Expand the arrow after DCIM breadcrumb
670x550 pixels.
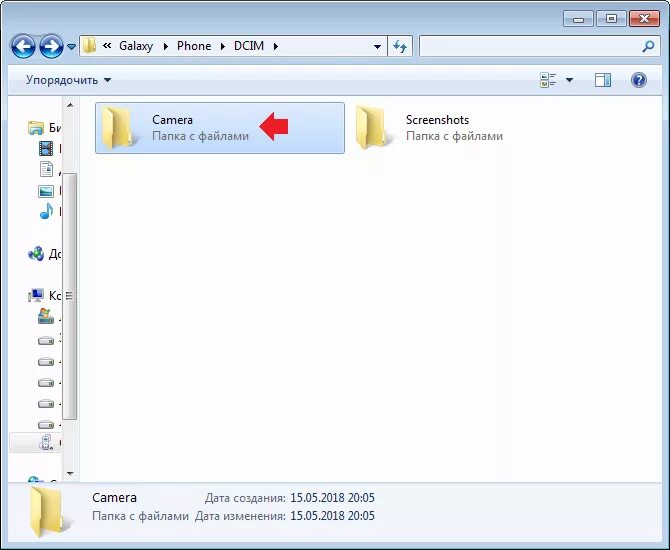(x=276, y=46)
